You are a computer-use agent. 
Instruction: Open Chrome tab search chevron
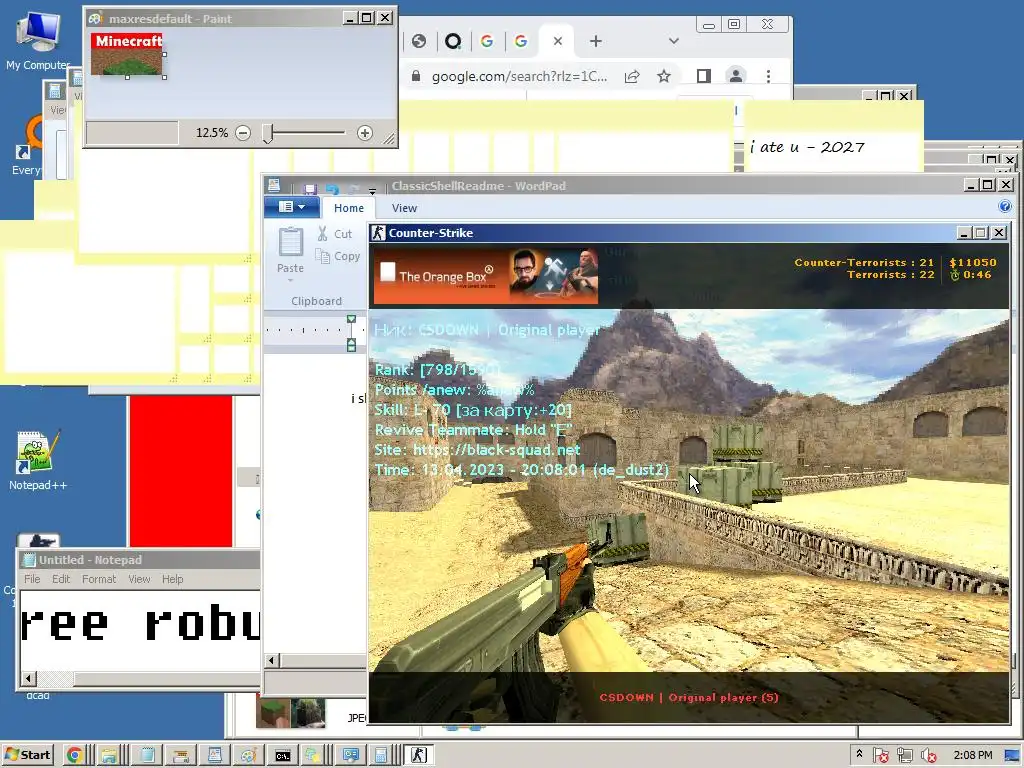[x=674, y=41]
